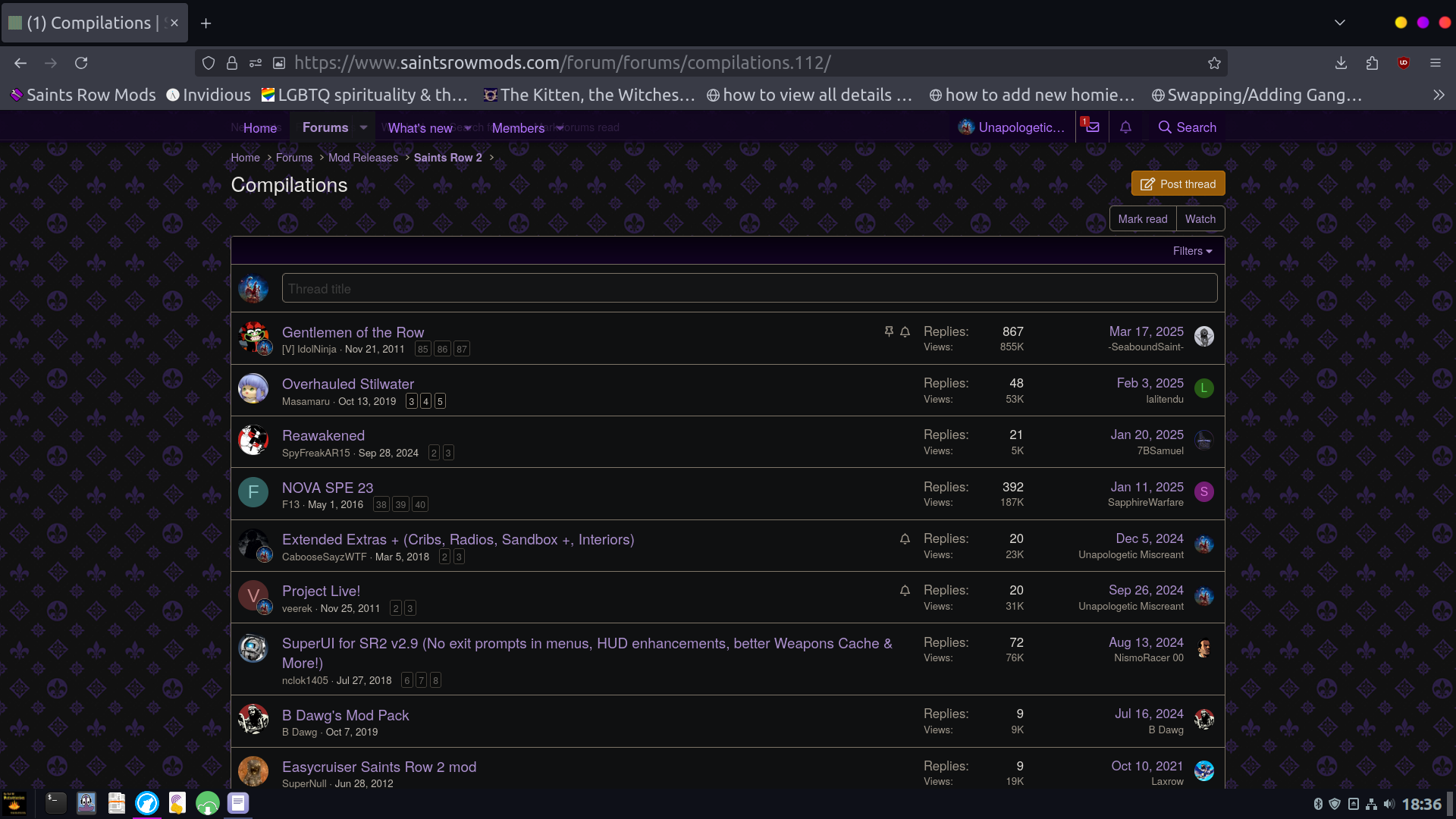The width and height of the screenshot is (1456, 819).
Task: Open the NOVA SPE 23 thread
Action: coord(328,488)
